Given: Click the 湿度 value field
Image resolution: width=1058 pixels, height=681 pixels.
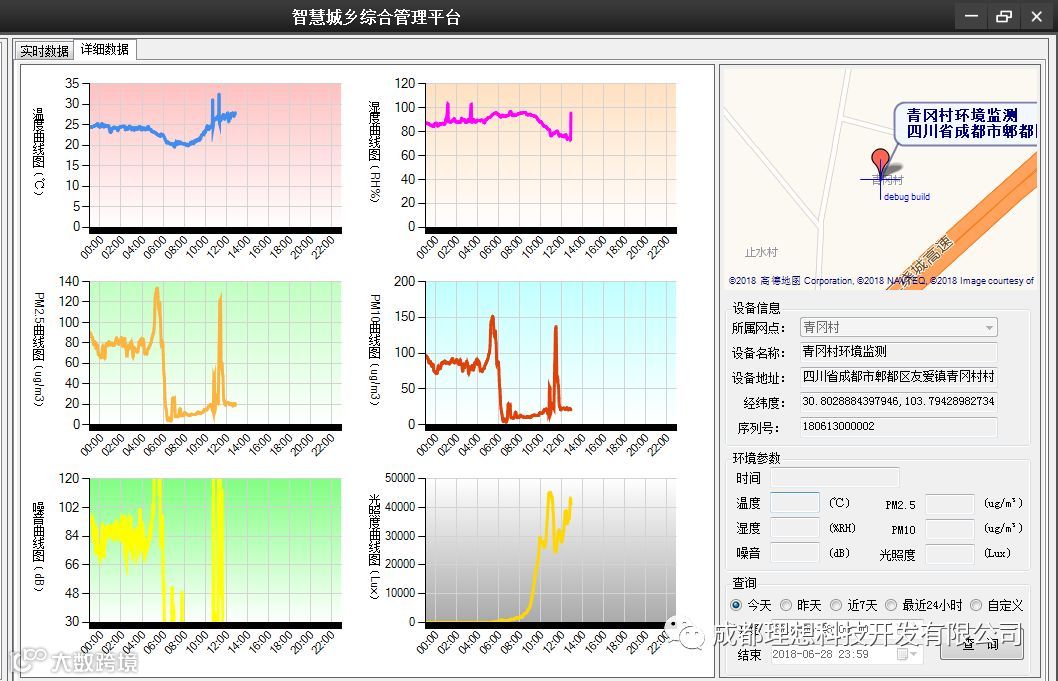Looking at the screenshot, I should [x=795, y=528].
